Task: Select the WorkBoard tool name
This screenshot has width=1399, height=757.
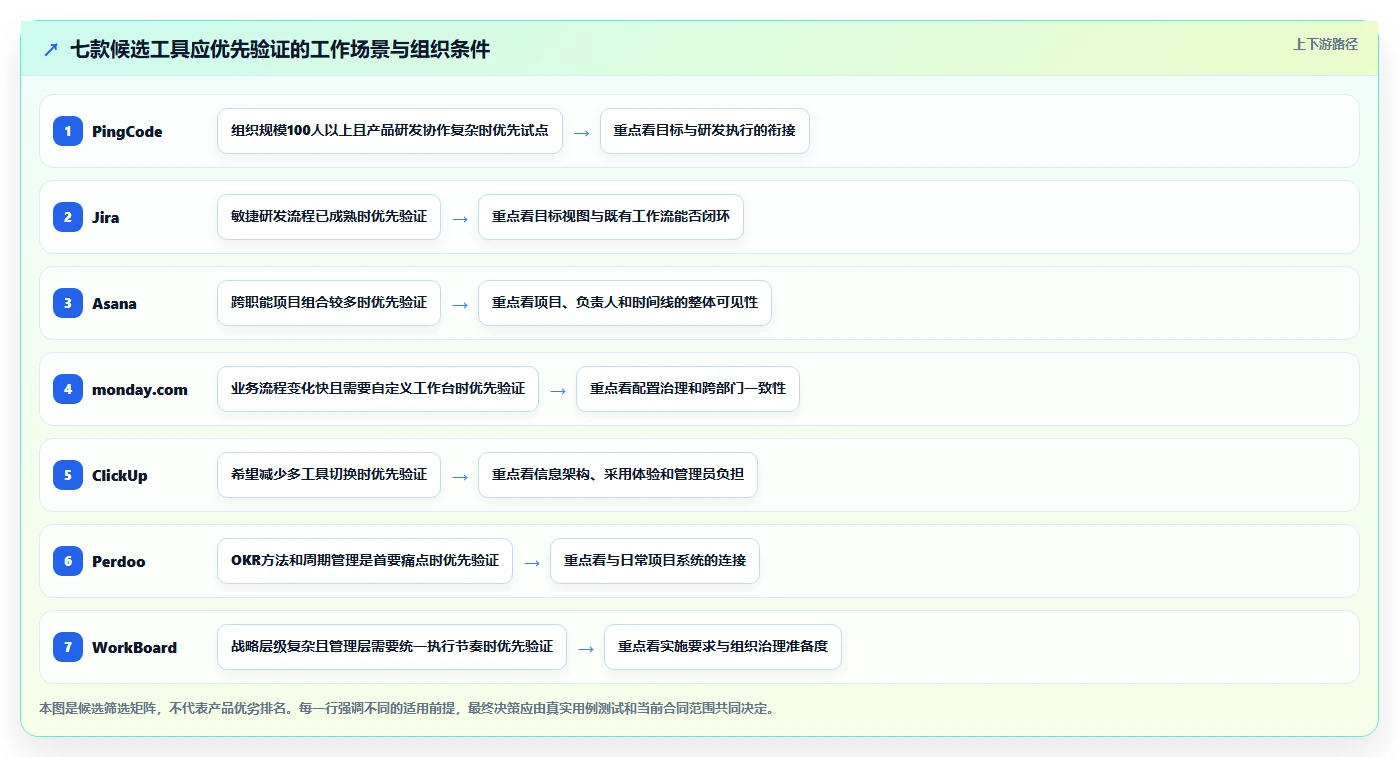Action: (x=134, y=648)
